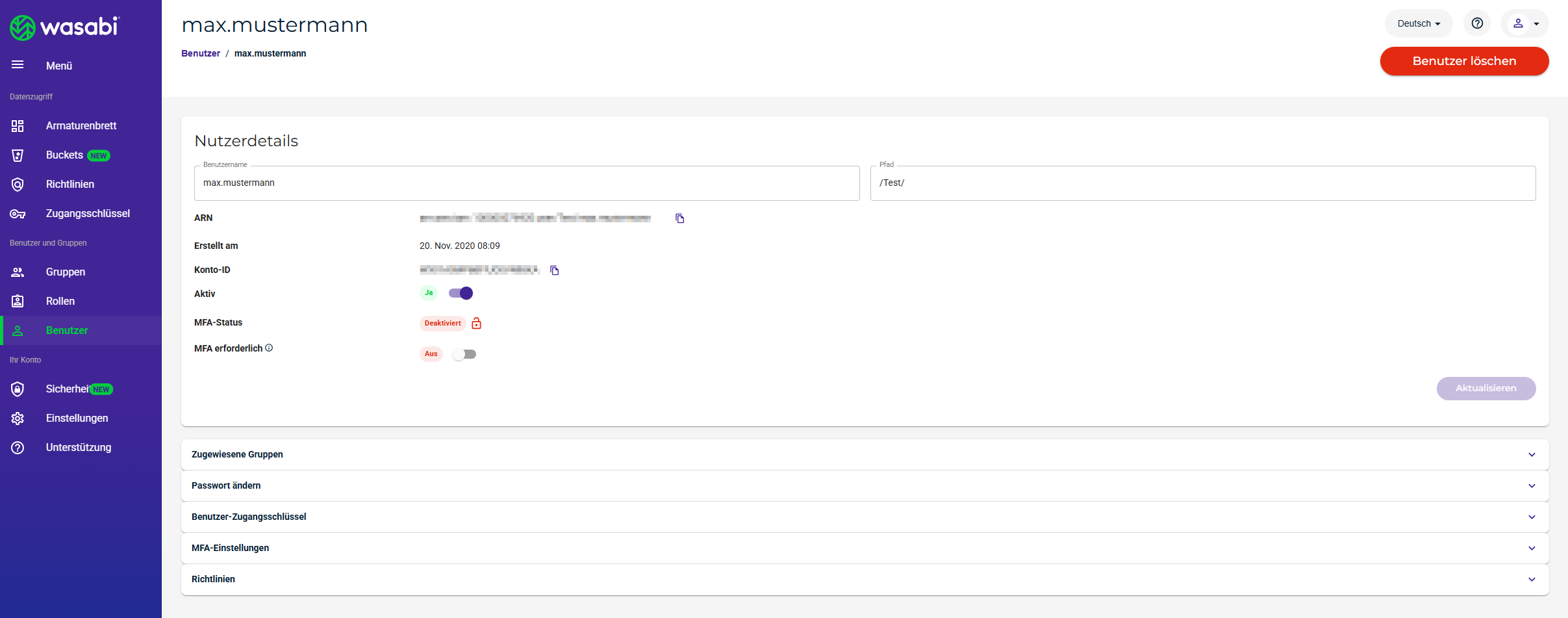Click the copy icon next to ARN
This screenshot has height=618, width=1568.
679,218
